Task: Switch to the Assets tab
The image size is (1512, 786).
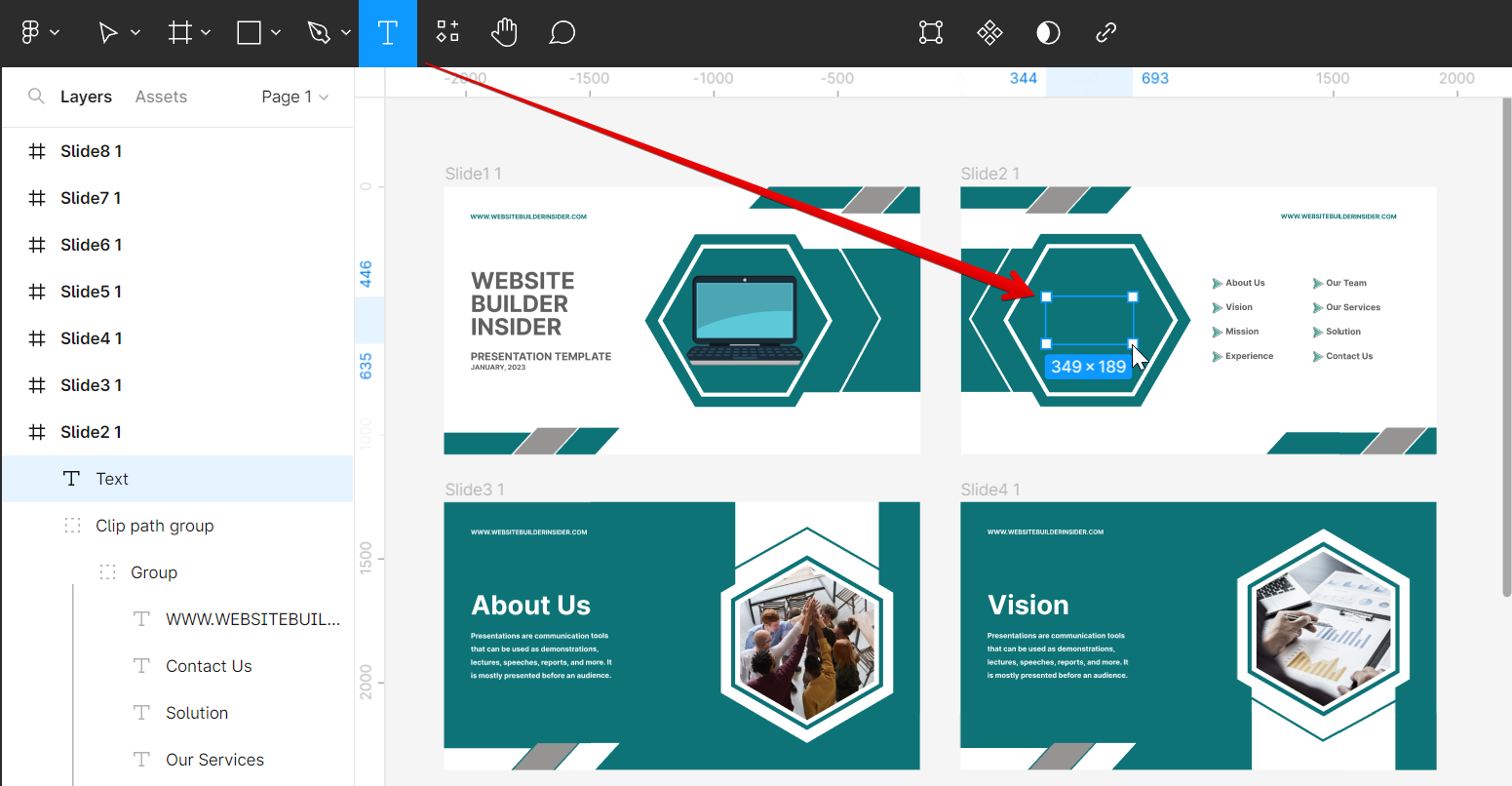Action: pyautogui.click(x=161, y=97)
